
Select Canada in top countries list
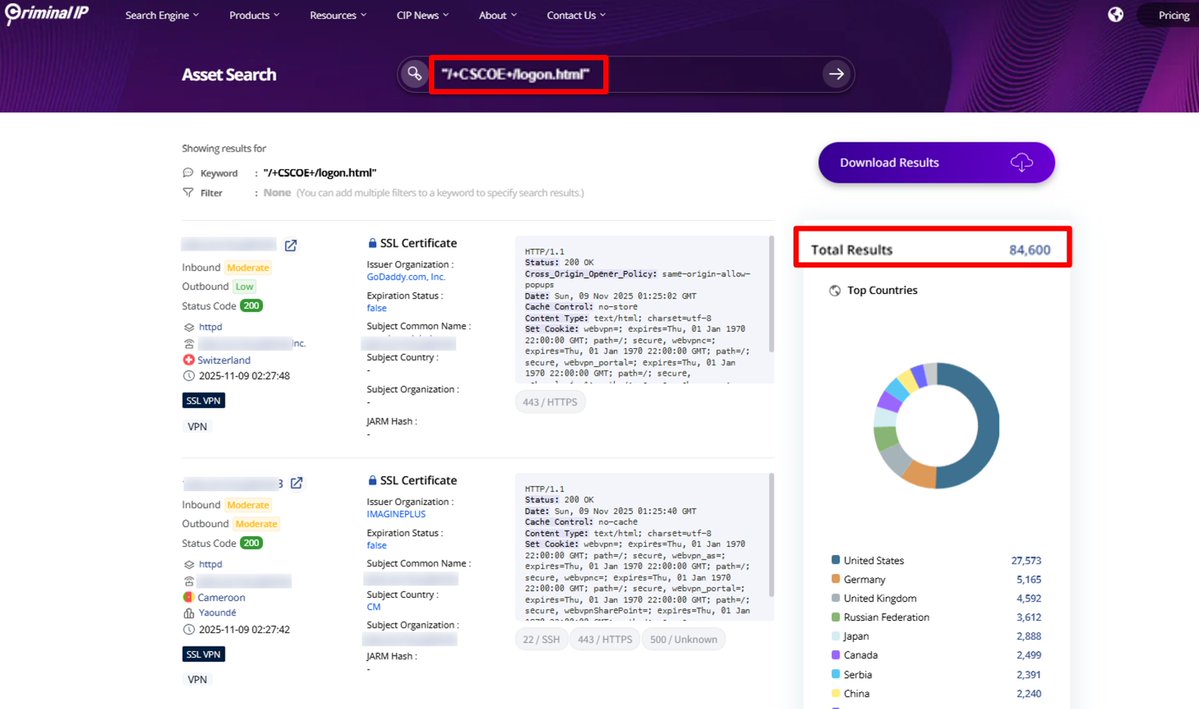(860, 655)
